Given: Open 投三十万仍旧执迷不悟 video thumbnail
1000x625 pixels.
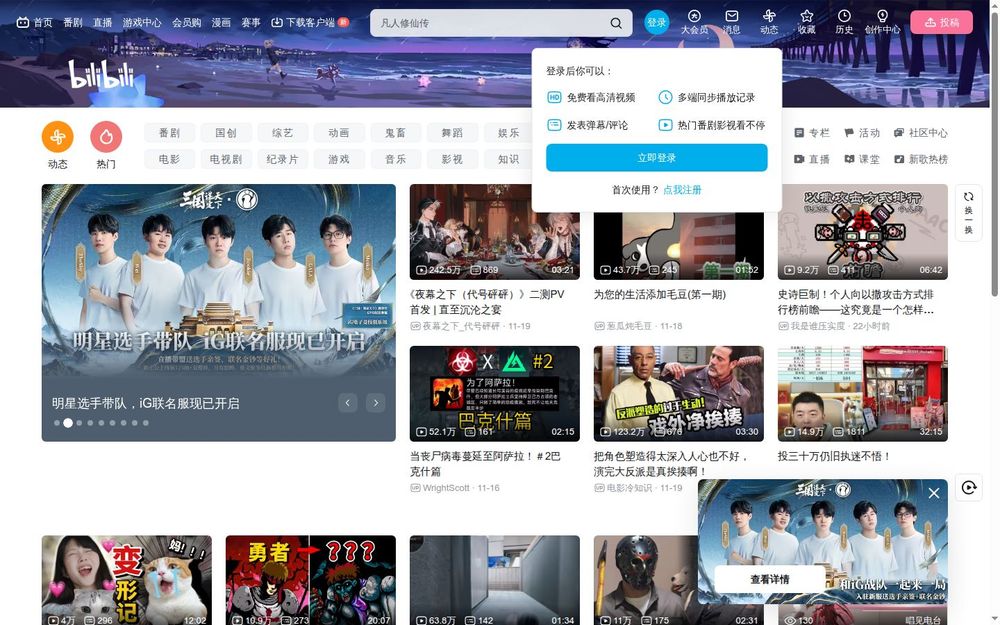Looking at the screenshot, I should [x=862, y=393].
